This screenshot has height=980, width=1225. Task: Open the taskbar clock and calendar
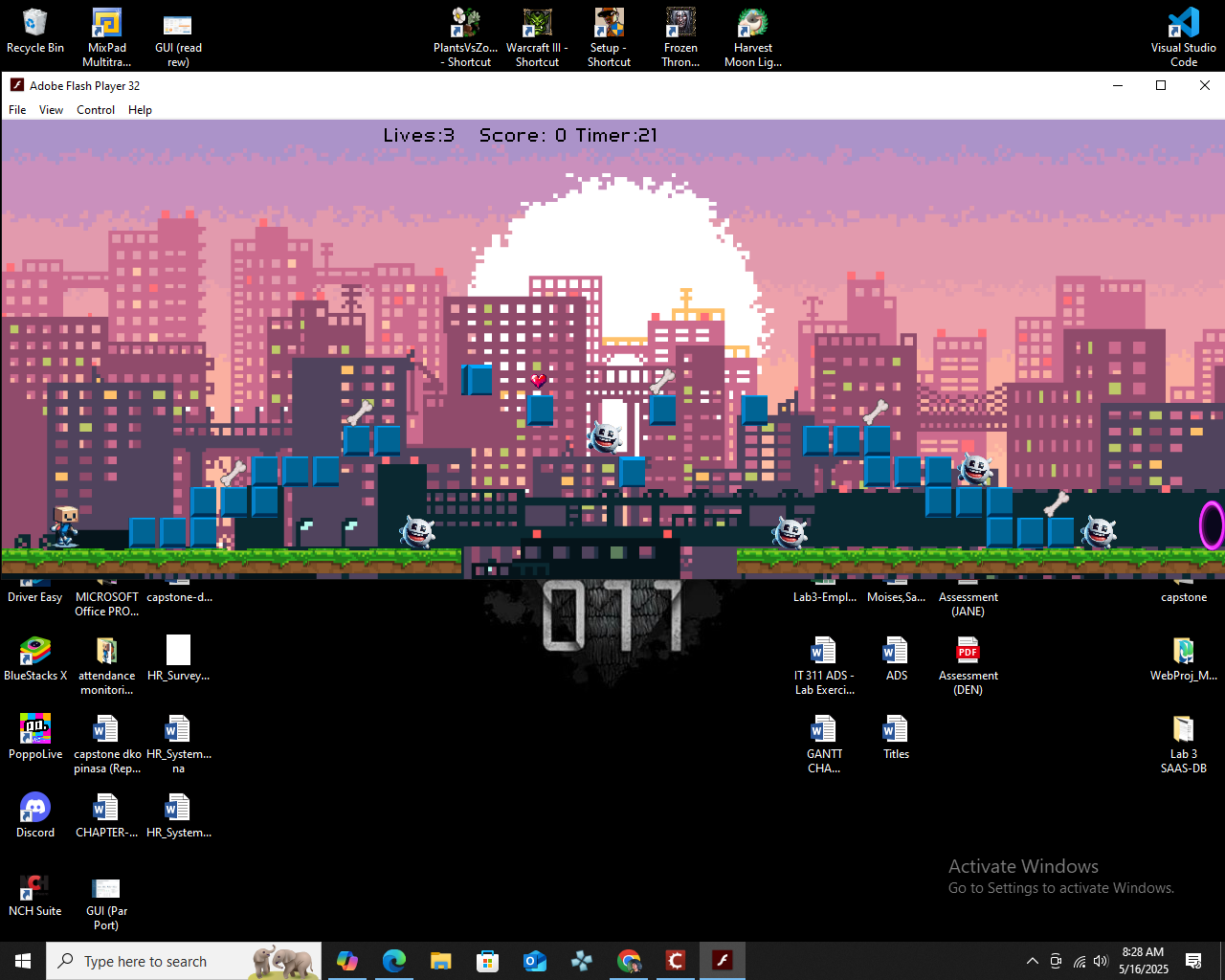pyautogui.click(x=1143, y=961)
